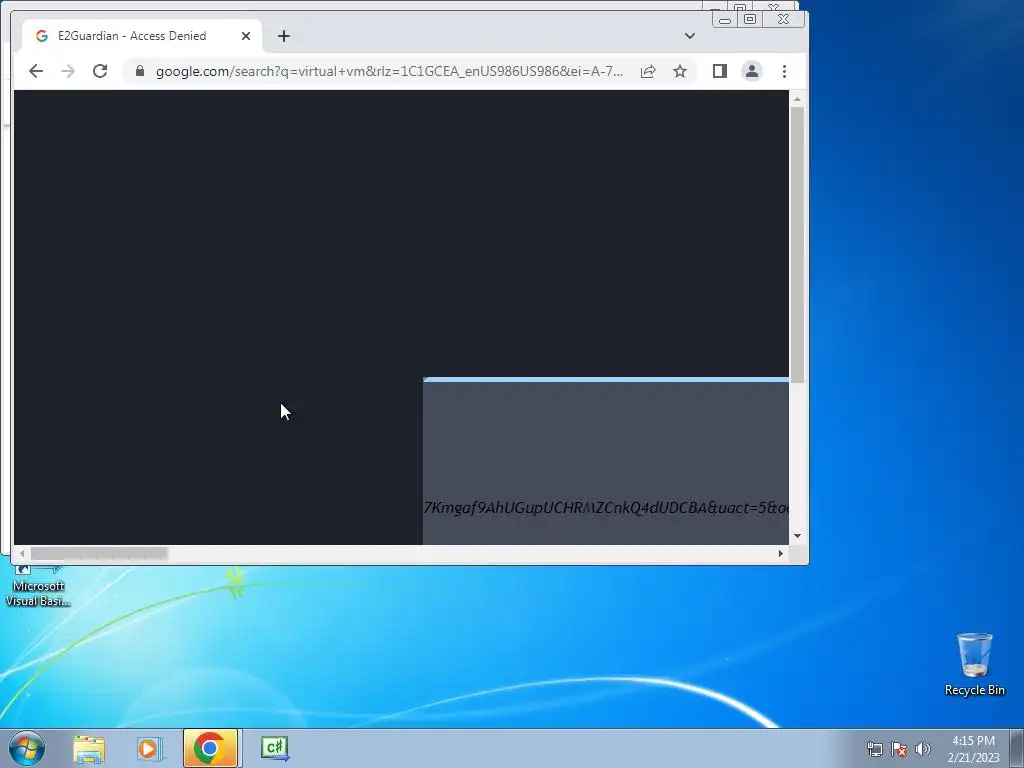The height and width of the screenshot is (768, 1024).
Task: Click the horizontal scrollbar left arrow
Action: pos(22,554)
